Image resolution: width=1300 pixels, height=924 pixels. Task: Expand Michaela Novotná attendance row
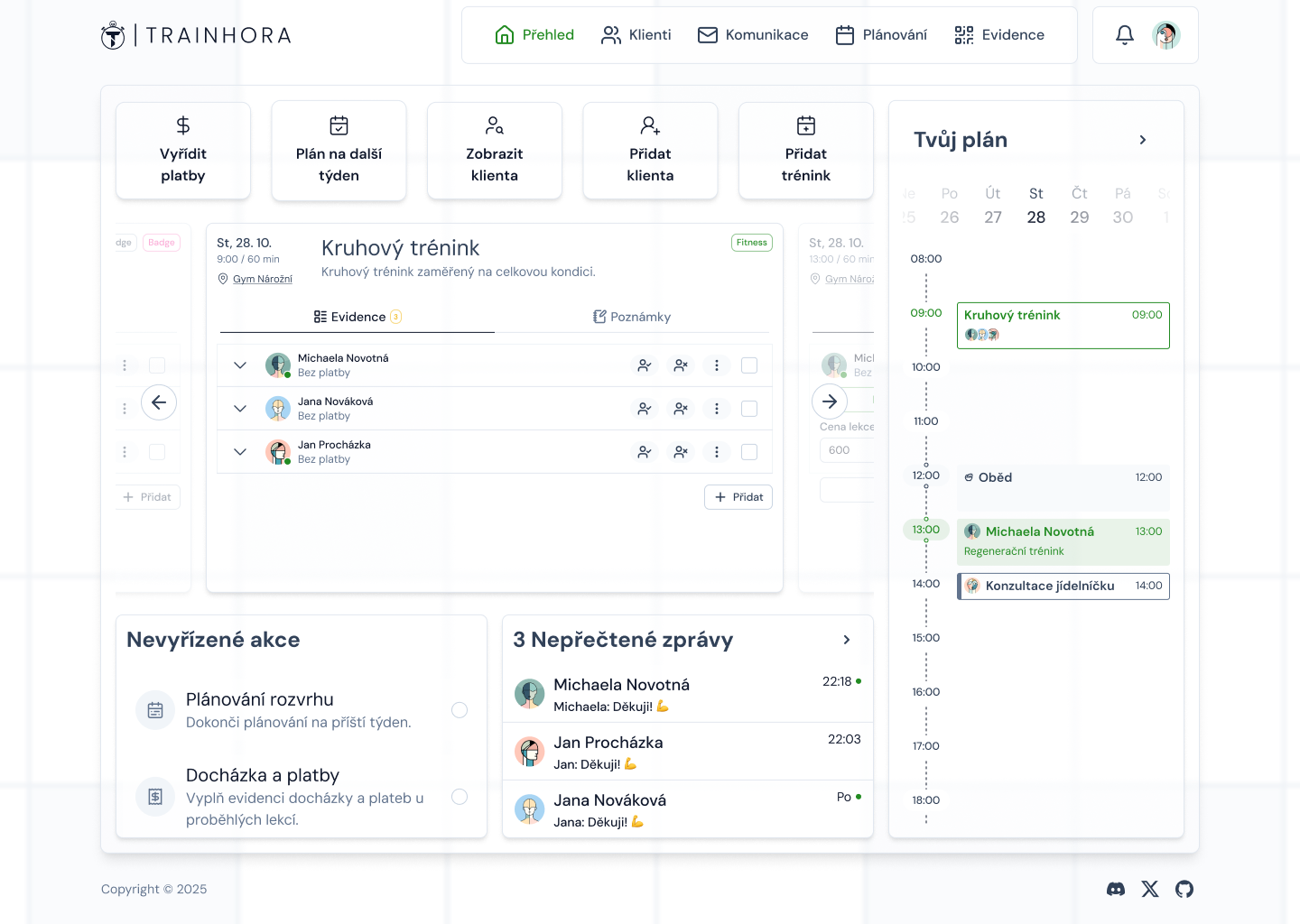(240, 365)
